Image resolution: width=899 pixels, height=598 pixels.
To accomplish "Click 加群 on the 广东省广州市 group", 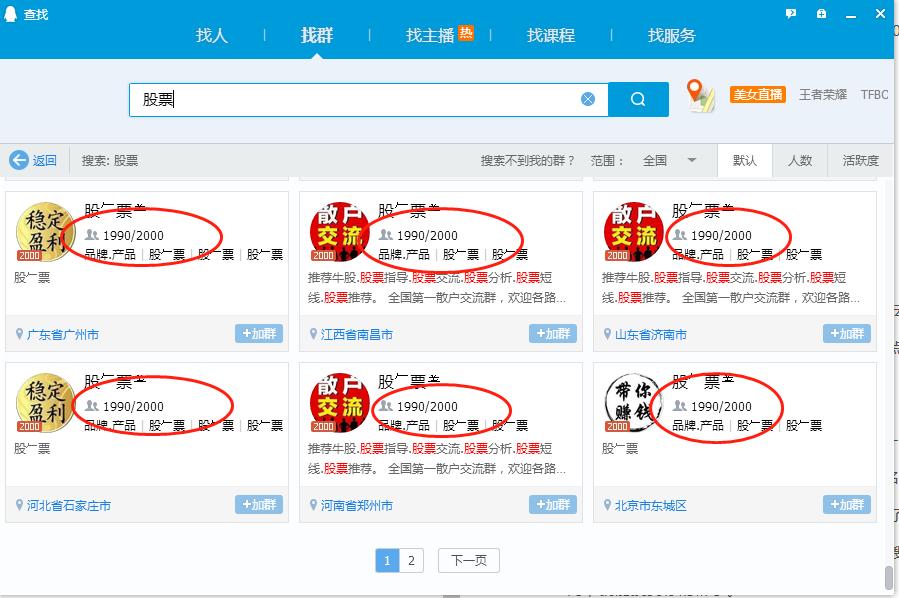I will click(x=258, y=335).
